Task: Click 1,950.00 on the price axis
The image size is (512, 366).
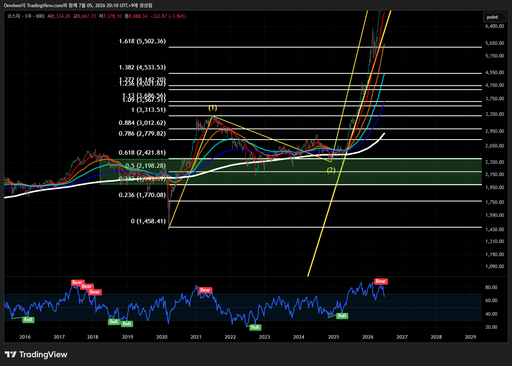Action: click(x=495, y=187)
